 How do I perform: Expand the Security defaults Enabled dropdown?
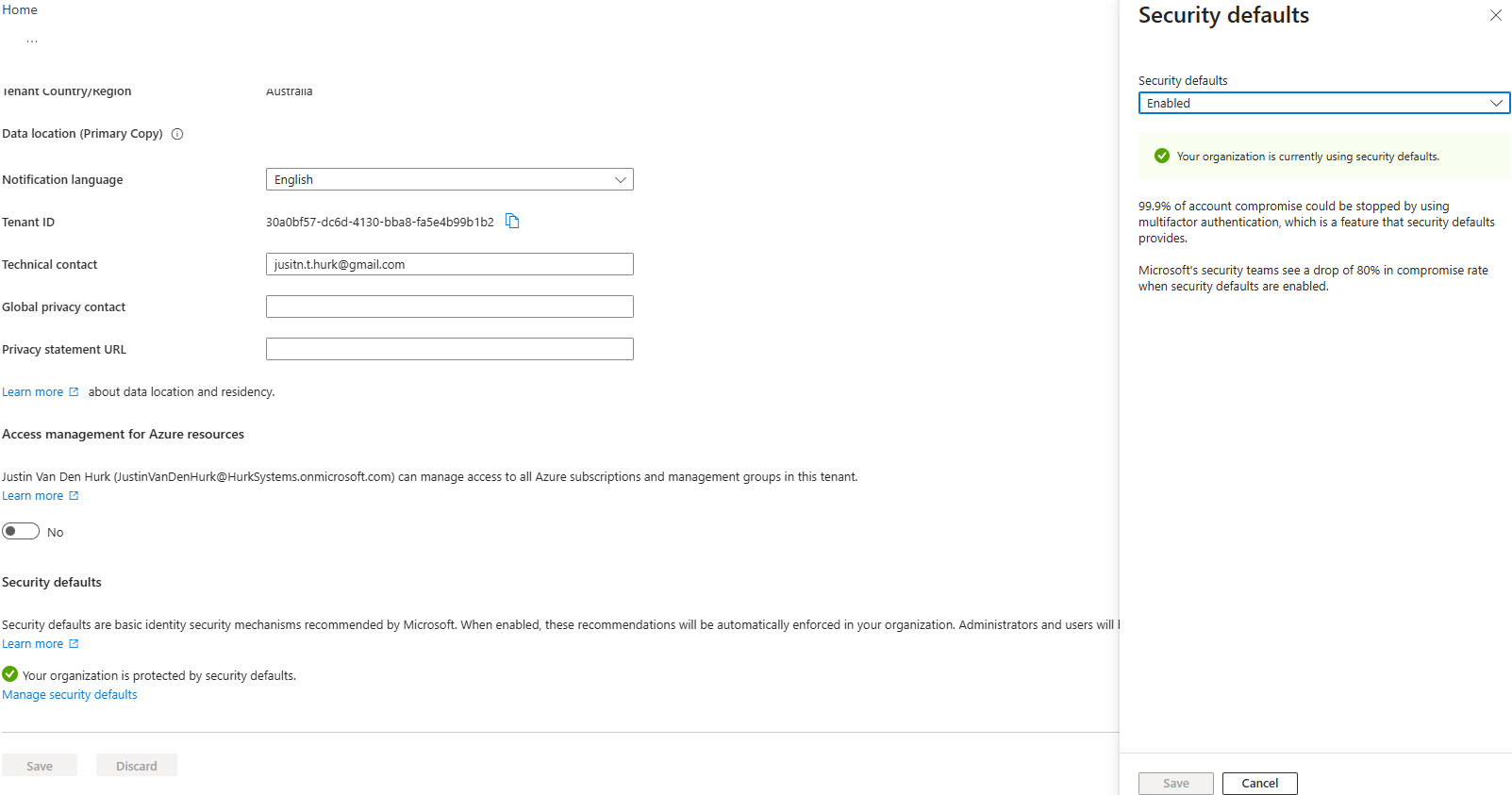[x=1323, y=103]
